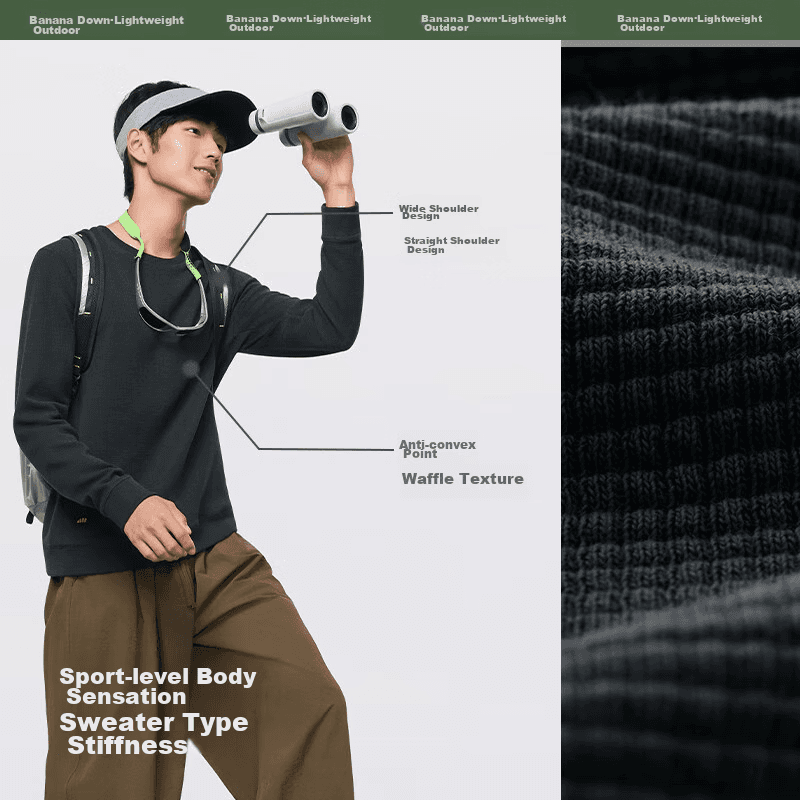Click the "Wide Shoulder Design" label
This screenshot has width=800, height=800.
tap(439, 212)
